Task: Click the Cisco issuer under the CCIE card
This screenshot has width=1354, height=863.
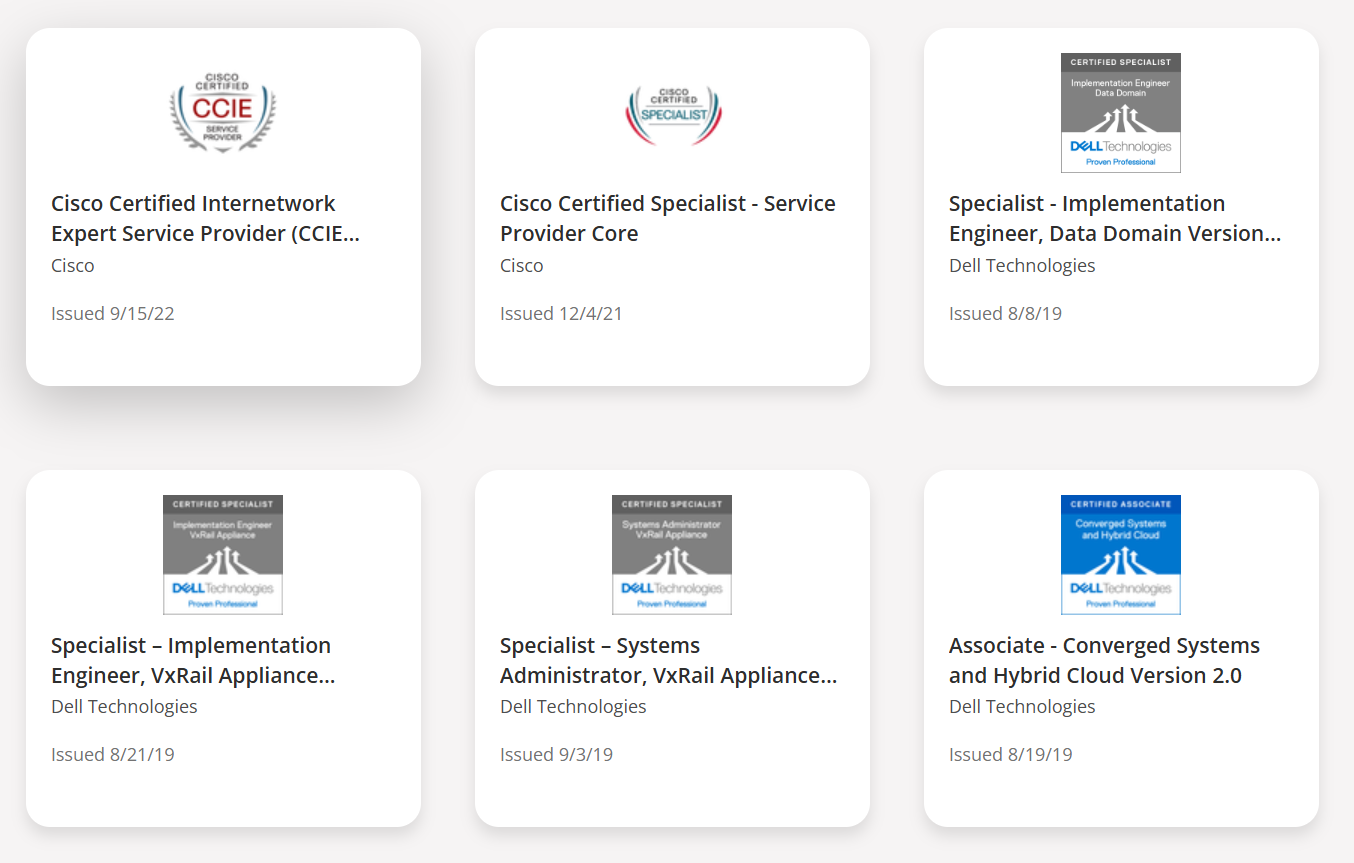Action: click(x=73, y=266)
